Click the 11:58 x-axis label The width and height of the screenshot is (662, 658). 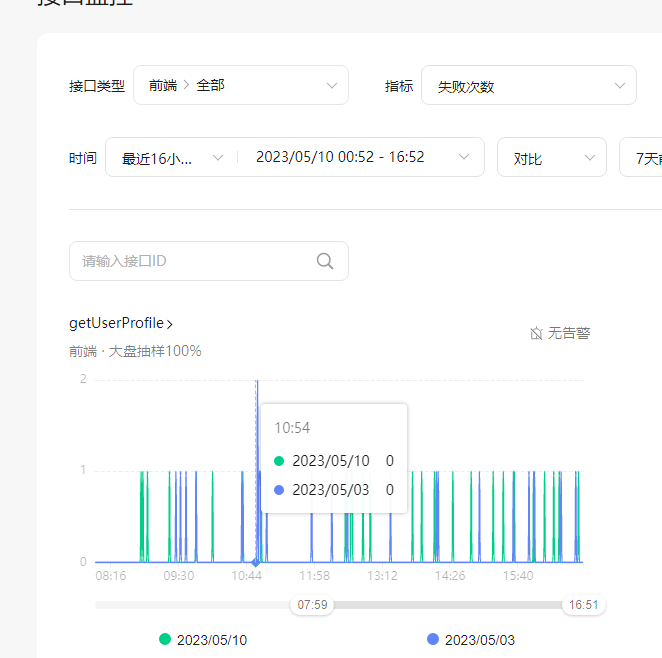tap(315, 576)
